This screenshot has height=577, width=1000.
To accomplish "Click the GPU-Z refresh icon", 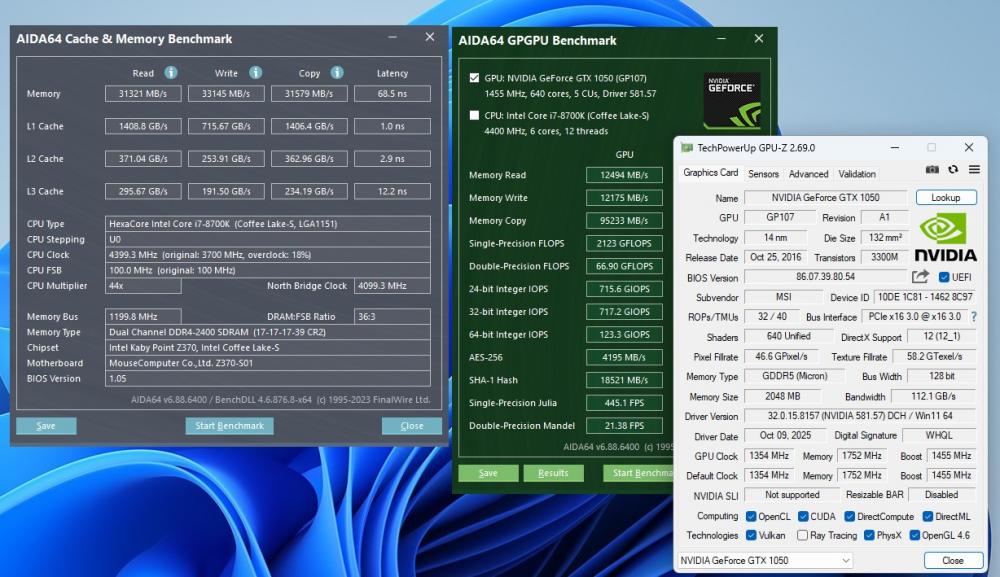I will [953, 170].
